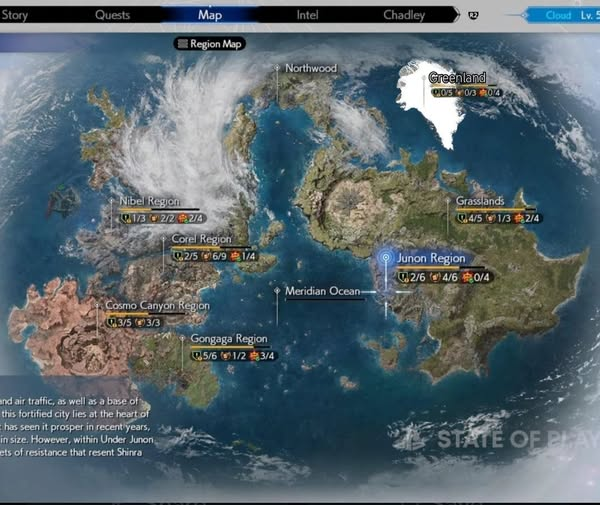Switch to the Story tab

(x=15, y=15)
